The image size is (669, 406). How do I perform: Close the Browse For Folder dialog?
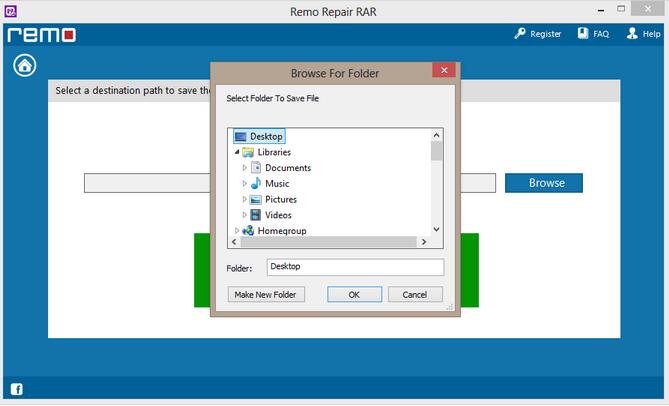pyautogui.click(x=444, y=70)
